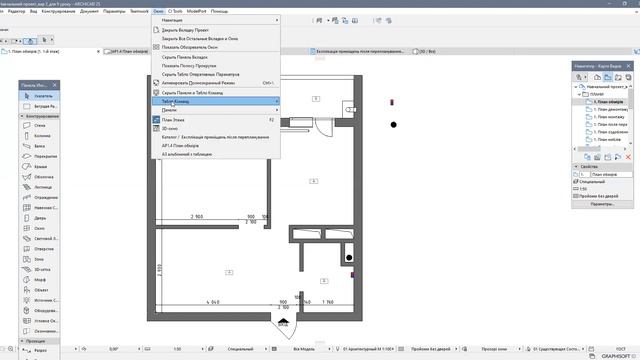Open Navigator Project Map view icon
Image resolution: width=640 pixels, height=360 pixels.
[598, 77]
